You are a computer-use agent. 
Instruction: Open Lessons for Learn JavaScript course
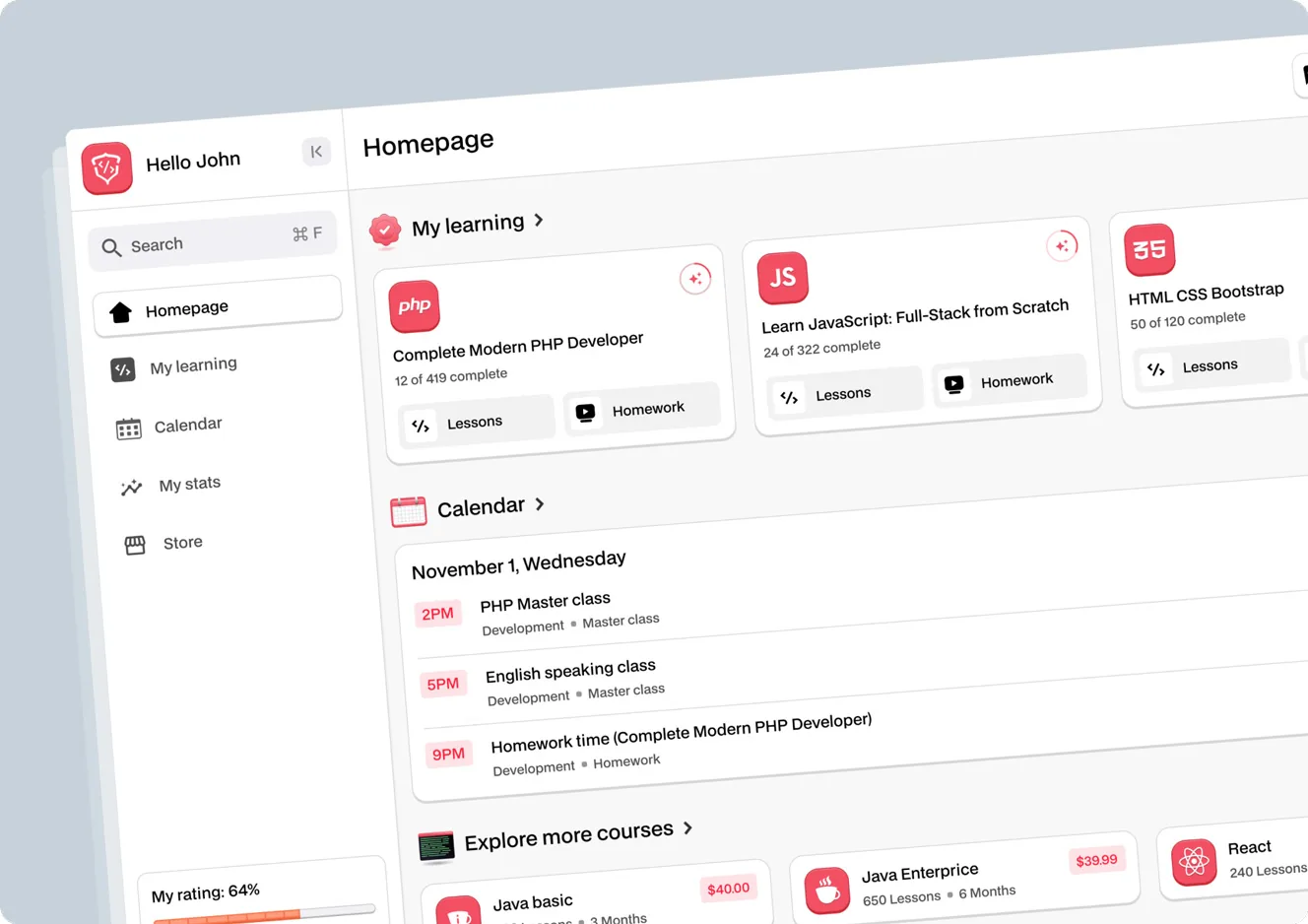tap(844, 393)
